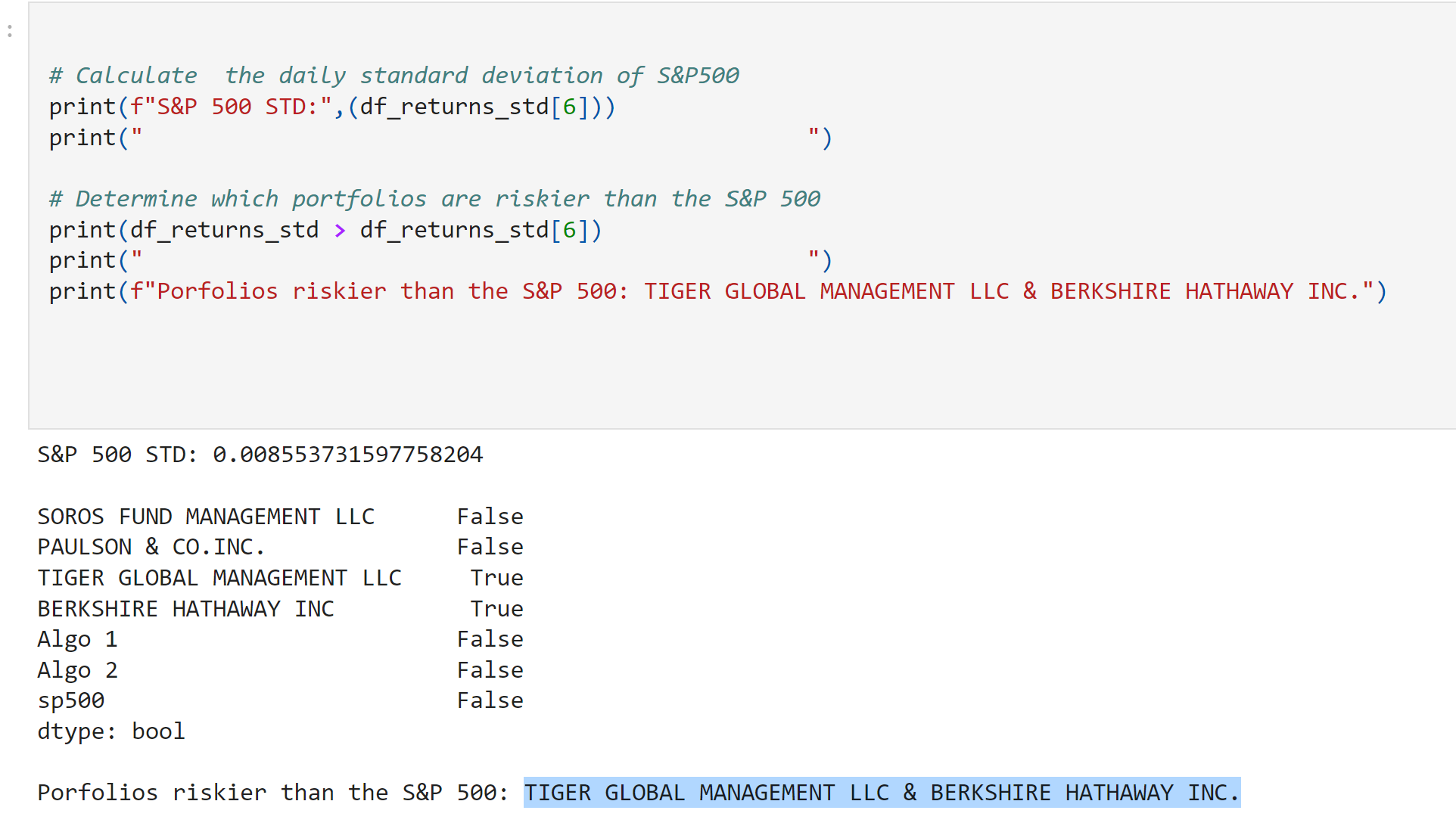Click the False value next to Algo 2
This screenshot has height=829, width=1456.
click(x=490, y=670)
